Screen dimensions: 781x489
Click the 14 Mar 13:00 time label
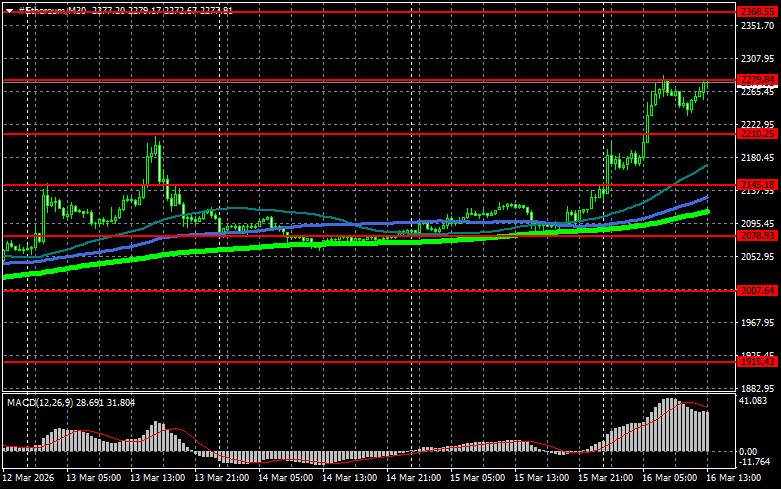tap(350, 478)
